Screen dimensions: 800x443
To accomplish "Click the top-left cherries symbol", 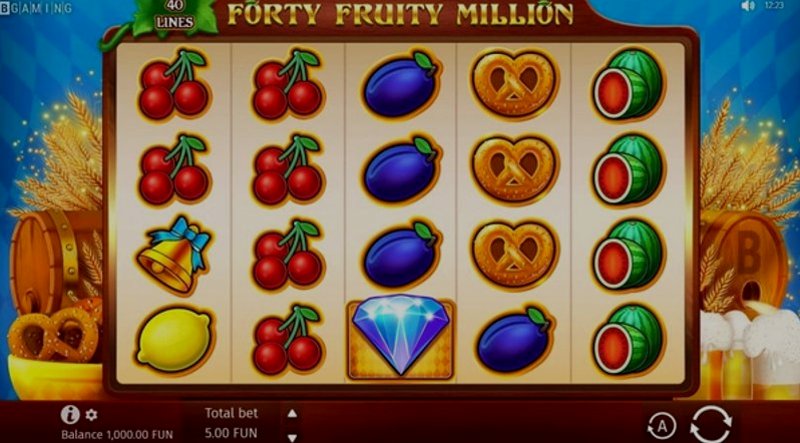I will tap(174, 84).
